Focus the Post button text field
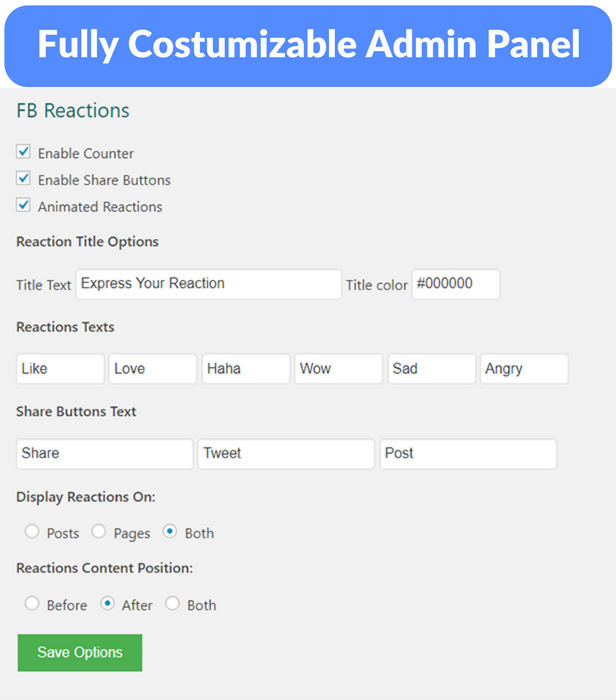616x700 pixels. pos(467,454)
